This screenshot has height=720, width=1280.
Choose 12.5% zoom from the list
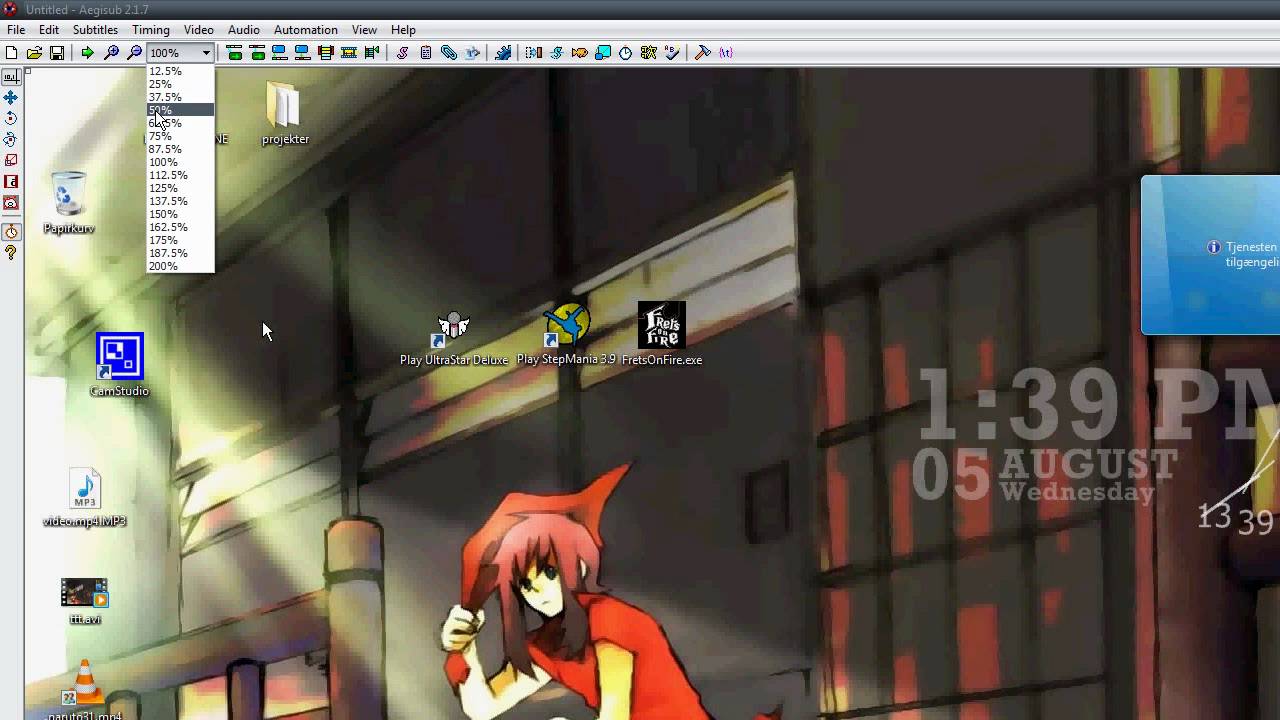[x=181, y=71]
